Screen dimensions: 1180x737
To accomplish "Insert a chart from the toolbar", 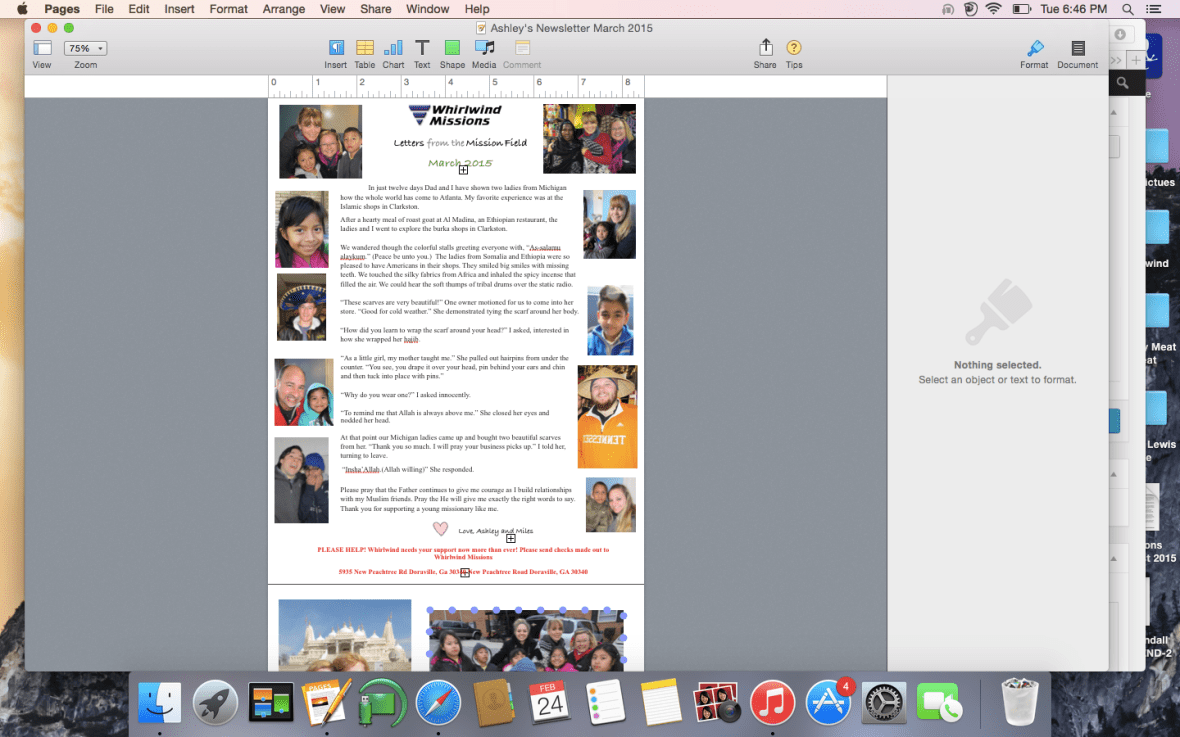I will [x=393, y=50].
